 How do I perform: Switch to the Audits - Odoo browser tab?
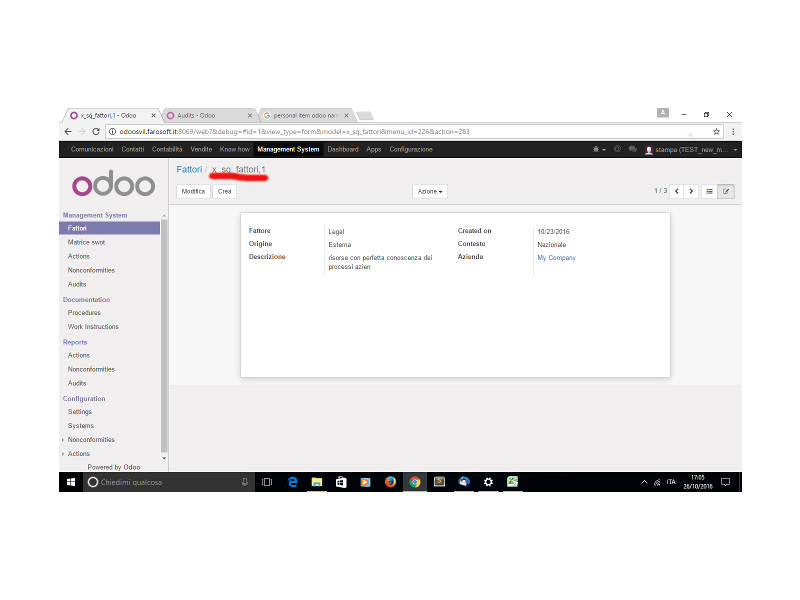click(207, 116)
